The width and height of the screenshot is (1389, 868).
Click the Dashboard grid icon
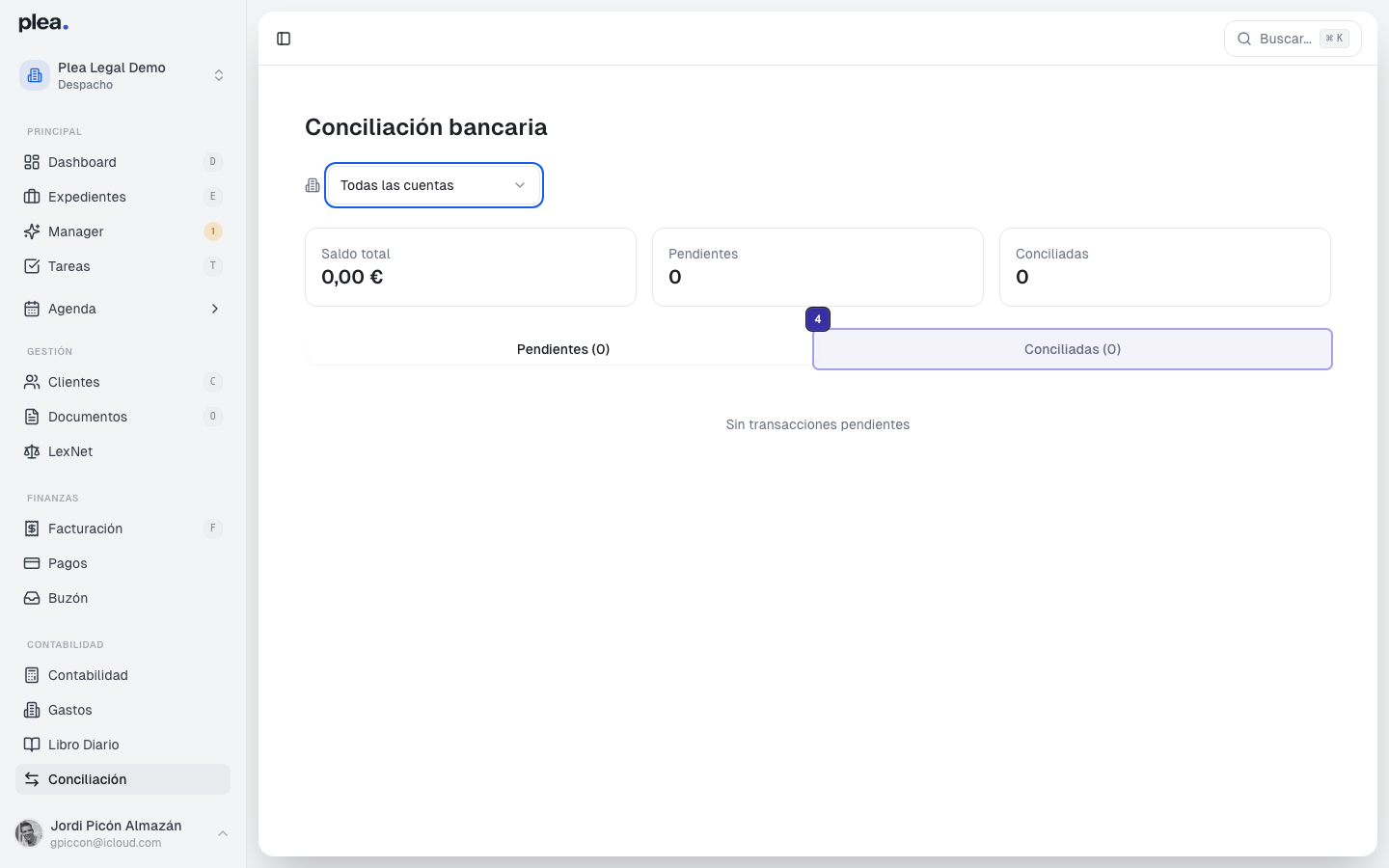coord(32,162)
